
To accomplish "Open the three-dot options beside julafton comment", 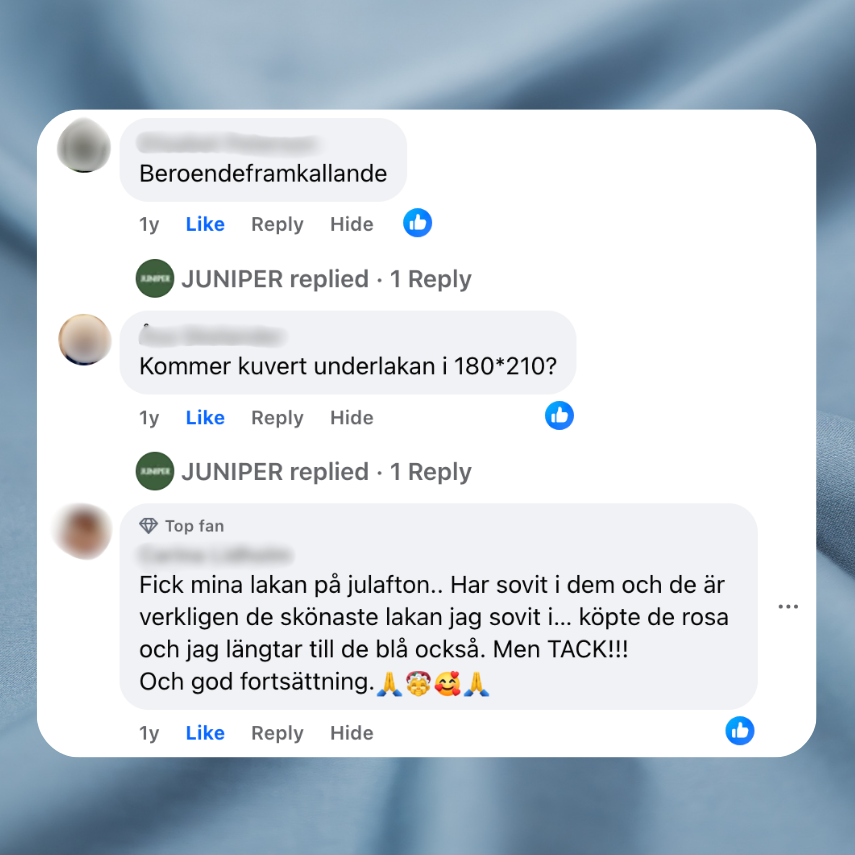I will 788,606.
